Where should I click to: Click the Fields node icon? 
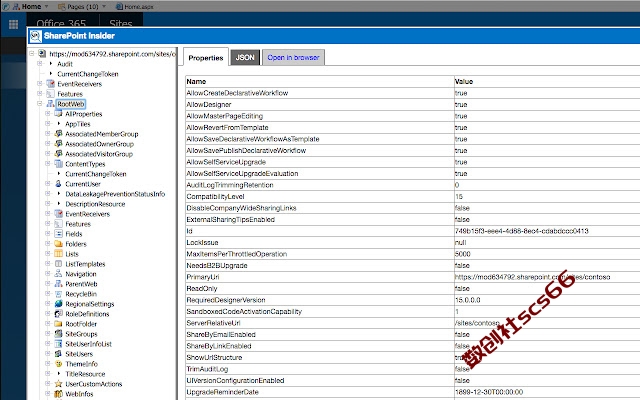[58, 234]
